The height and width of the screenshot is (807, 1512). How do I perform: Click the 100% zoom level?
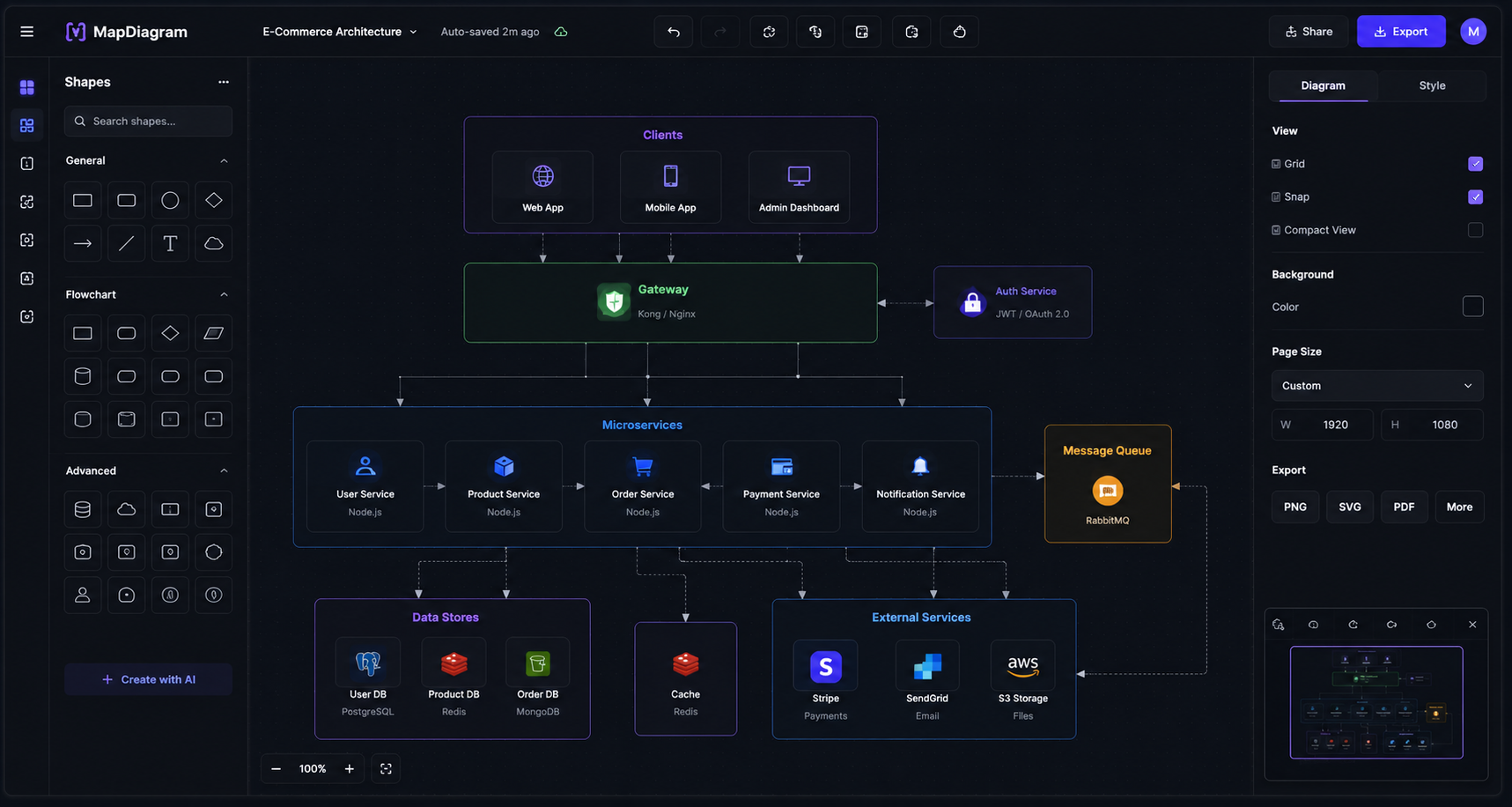pos(313,769)
